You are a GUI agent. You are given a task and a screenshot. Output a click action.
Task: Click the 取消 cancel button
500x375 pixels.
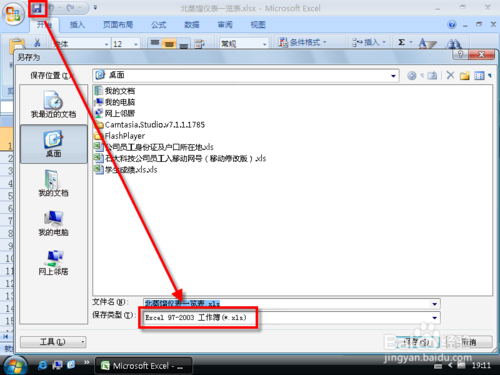click(468, 342)
